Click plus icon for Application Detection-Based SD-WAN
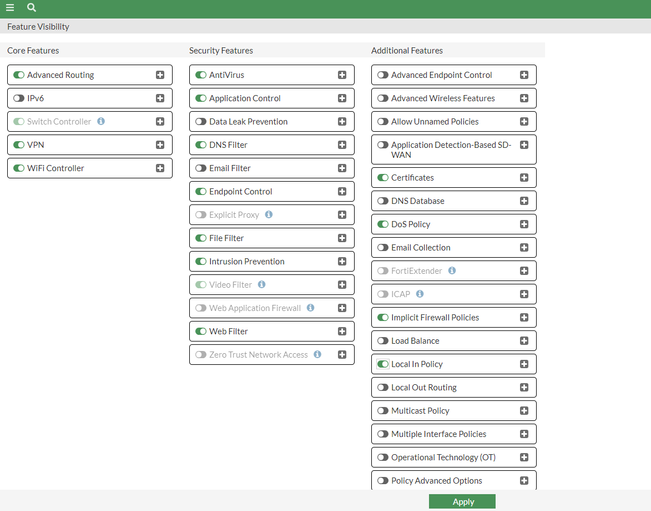The image size is (651, 511). pyautogui.click(x=524, y=144)
